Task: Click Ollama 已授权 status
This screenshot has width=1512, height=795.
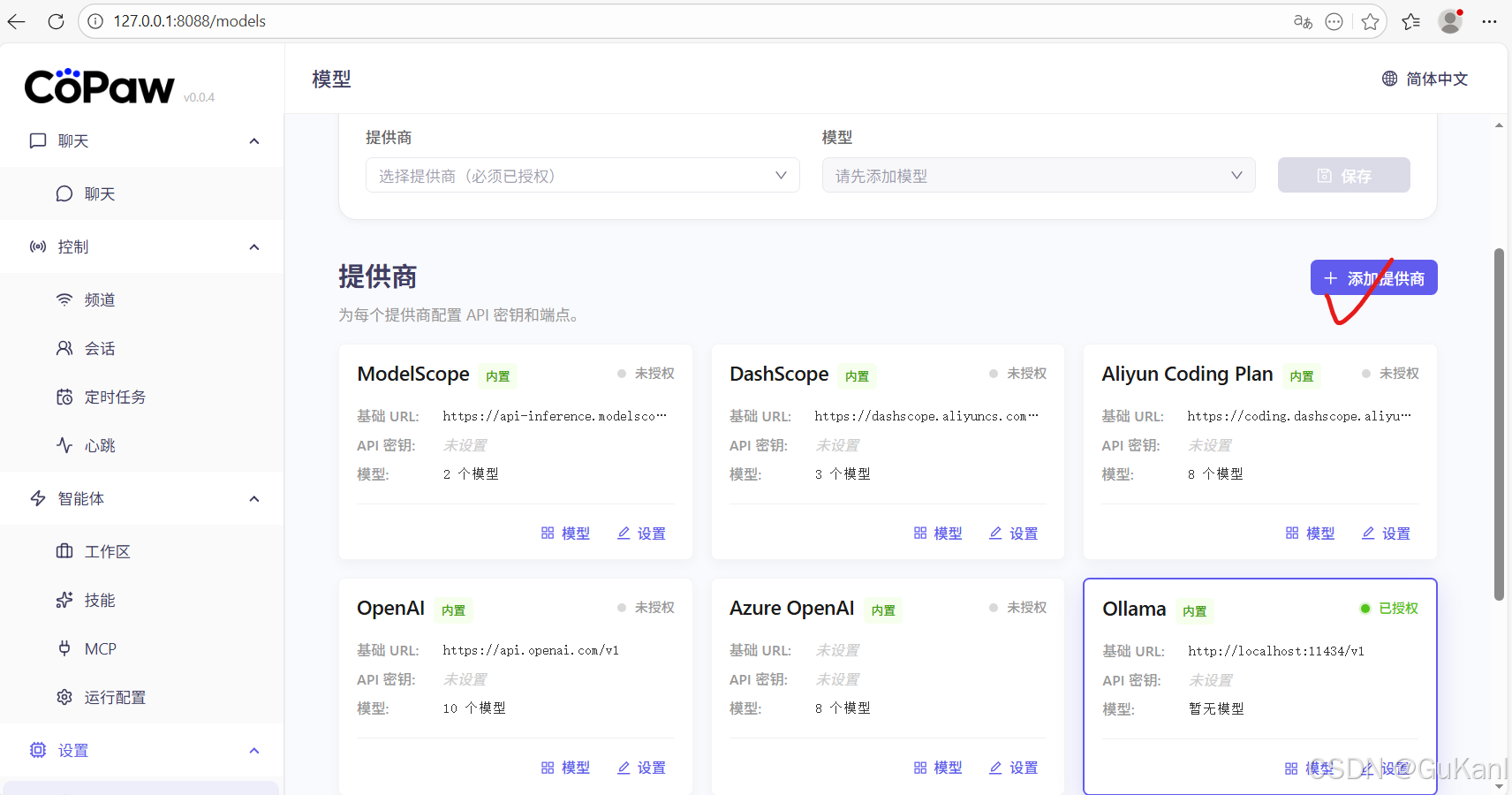Action: point(1389,609)
